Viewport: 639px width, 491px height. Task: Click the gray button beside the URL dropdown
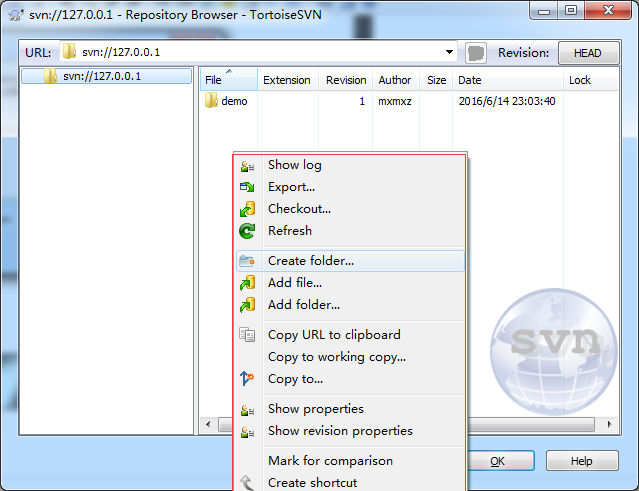[476, 53]
